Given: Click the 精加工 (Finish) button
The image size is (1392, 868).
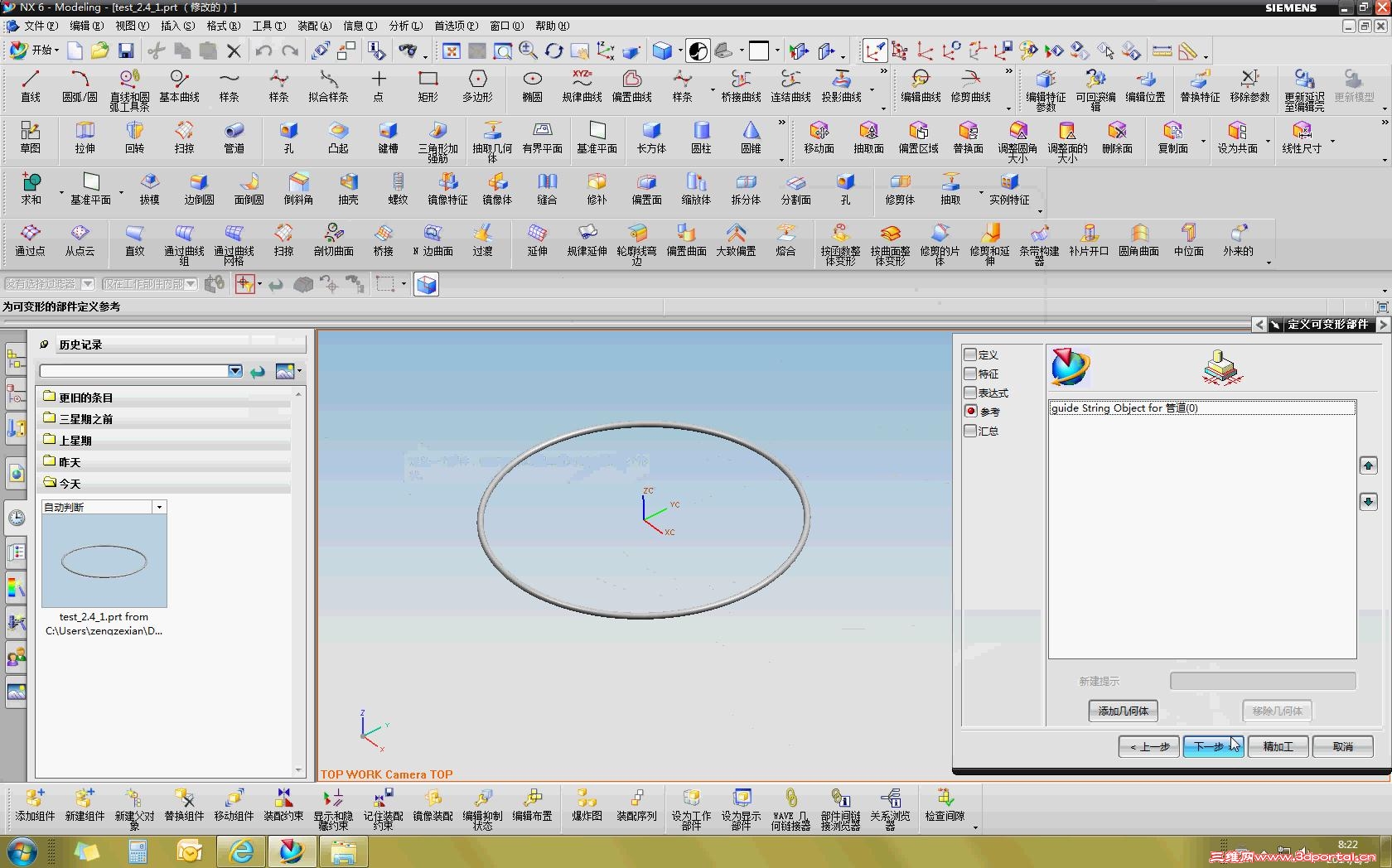Looking at the screenshot, I should click(1278, 746).
